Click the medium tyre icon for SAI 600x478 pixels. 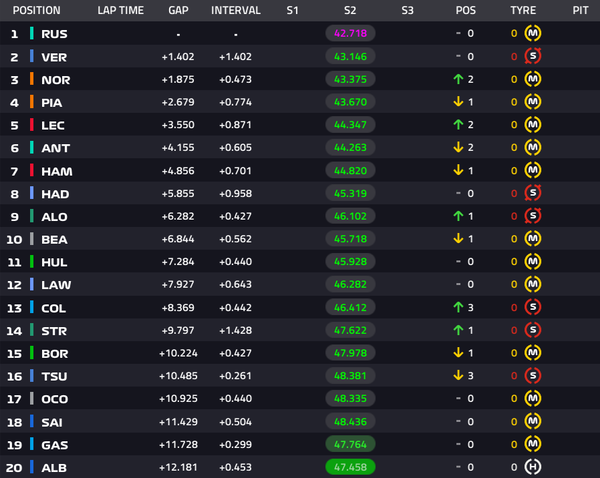coord(533,421)
